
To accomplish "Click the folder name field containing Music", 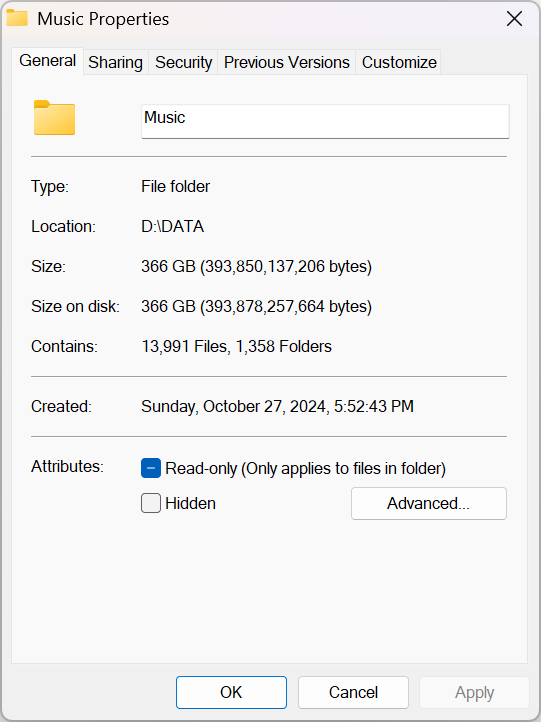I will pyautogui.click(x=325, y=121).
